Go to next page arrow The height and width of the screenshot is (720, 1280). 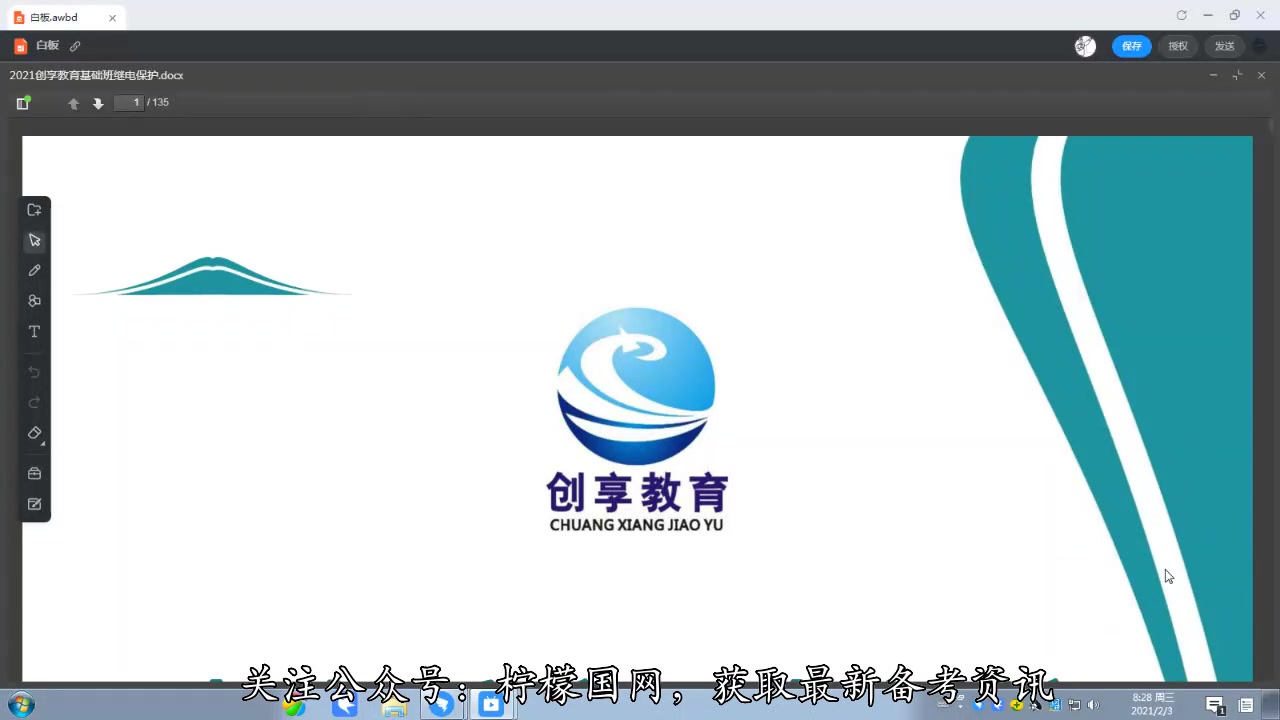click(98, 103)
